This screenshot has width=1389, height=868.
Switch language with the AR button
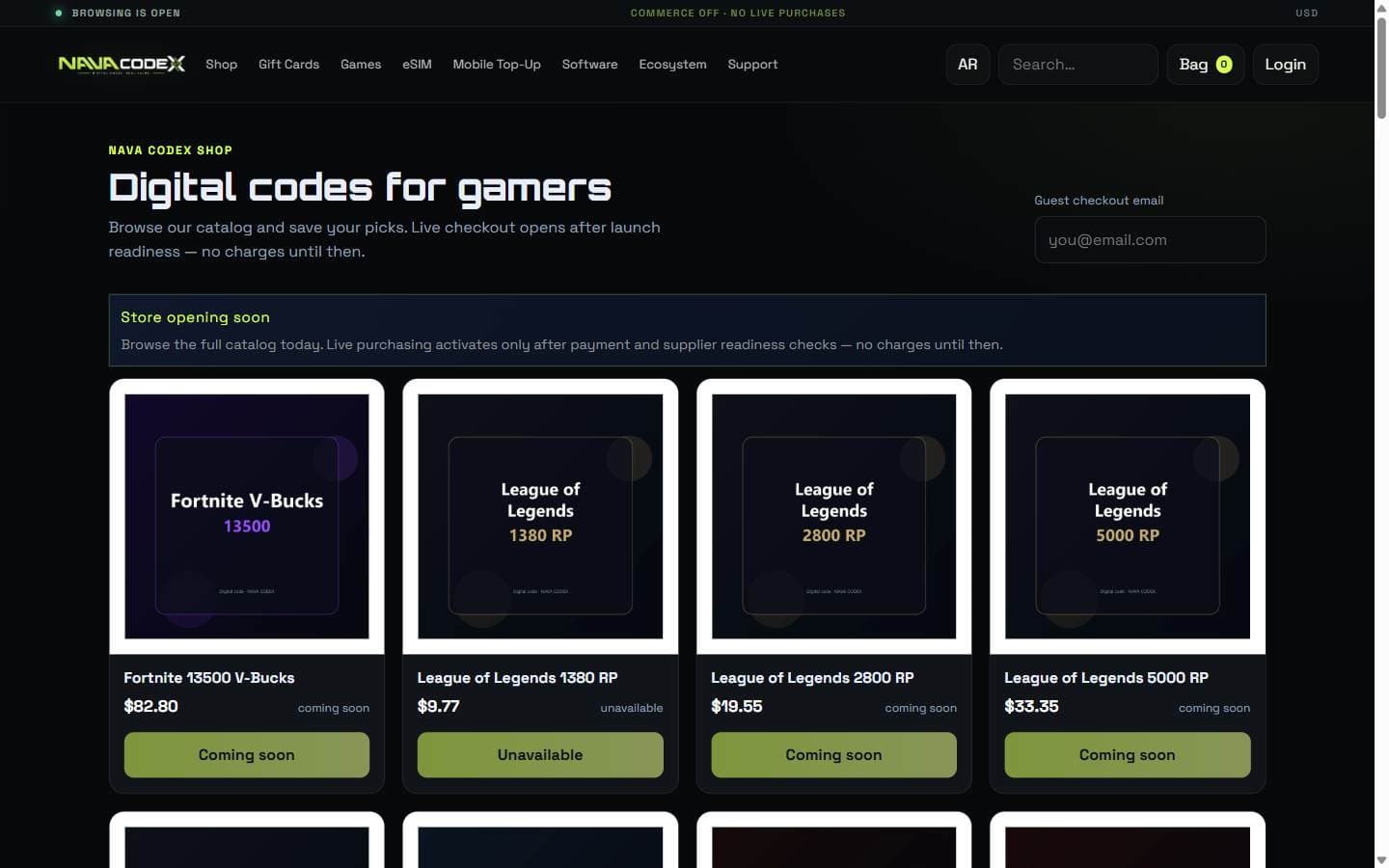point(967,65)
